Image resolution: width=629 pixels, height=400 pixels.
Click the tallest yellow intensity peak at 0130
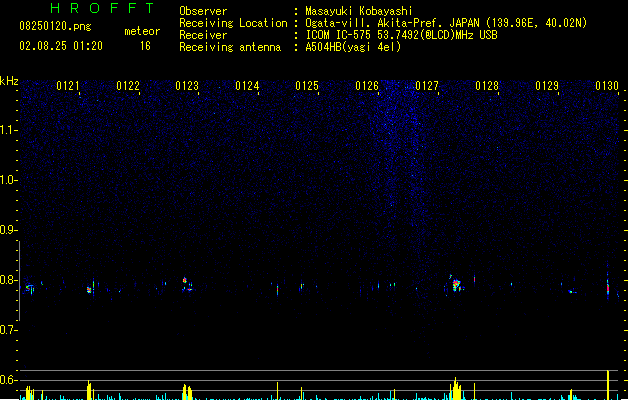pos(608,385)
